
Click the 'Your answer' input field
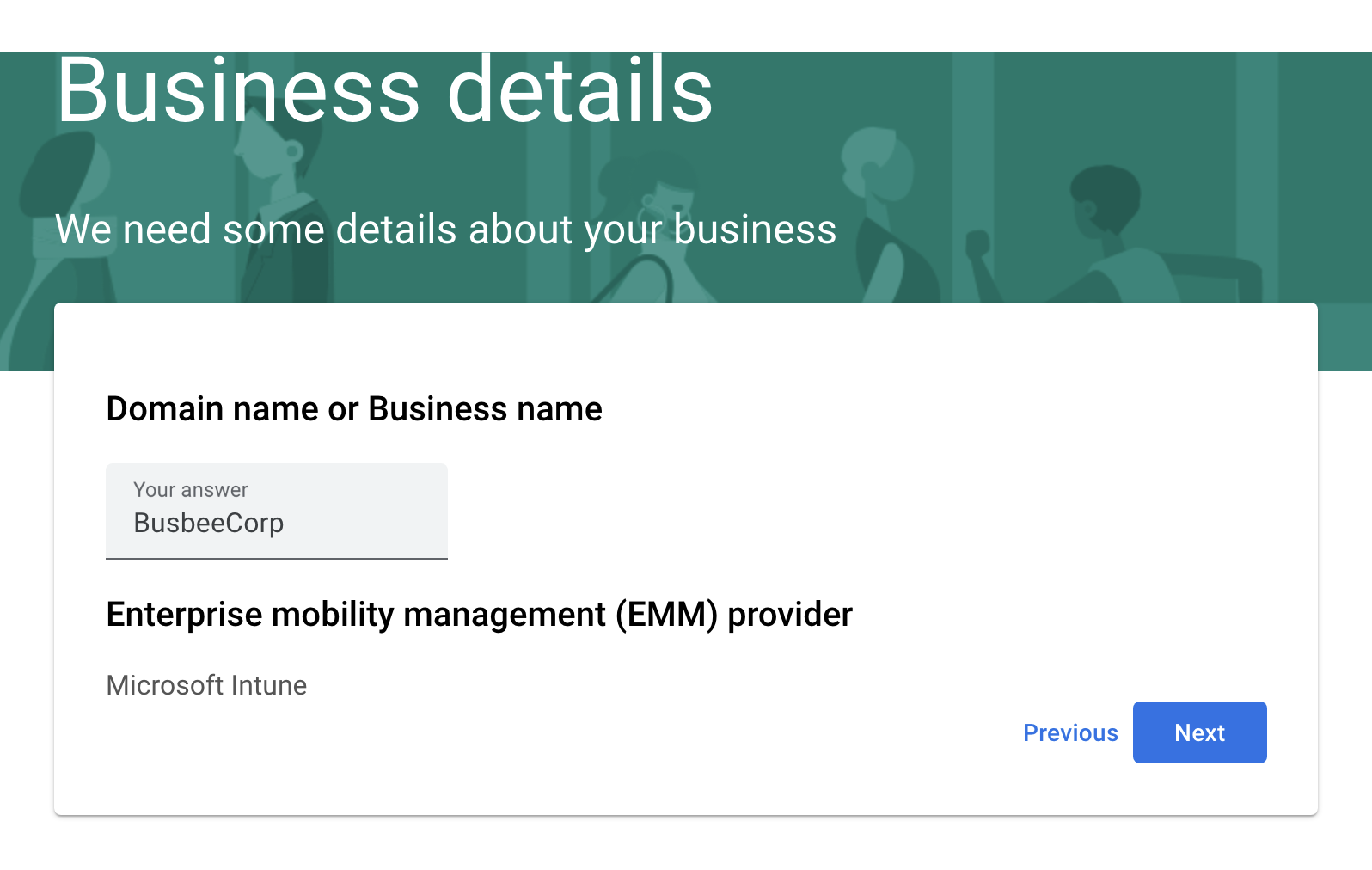[275, 512]
